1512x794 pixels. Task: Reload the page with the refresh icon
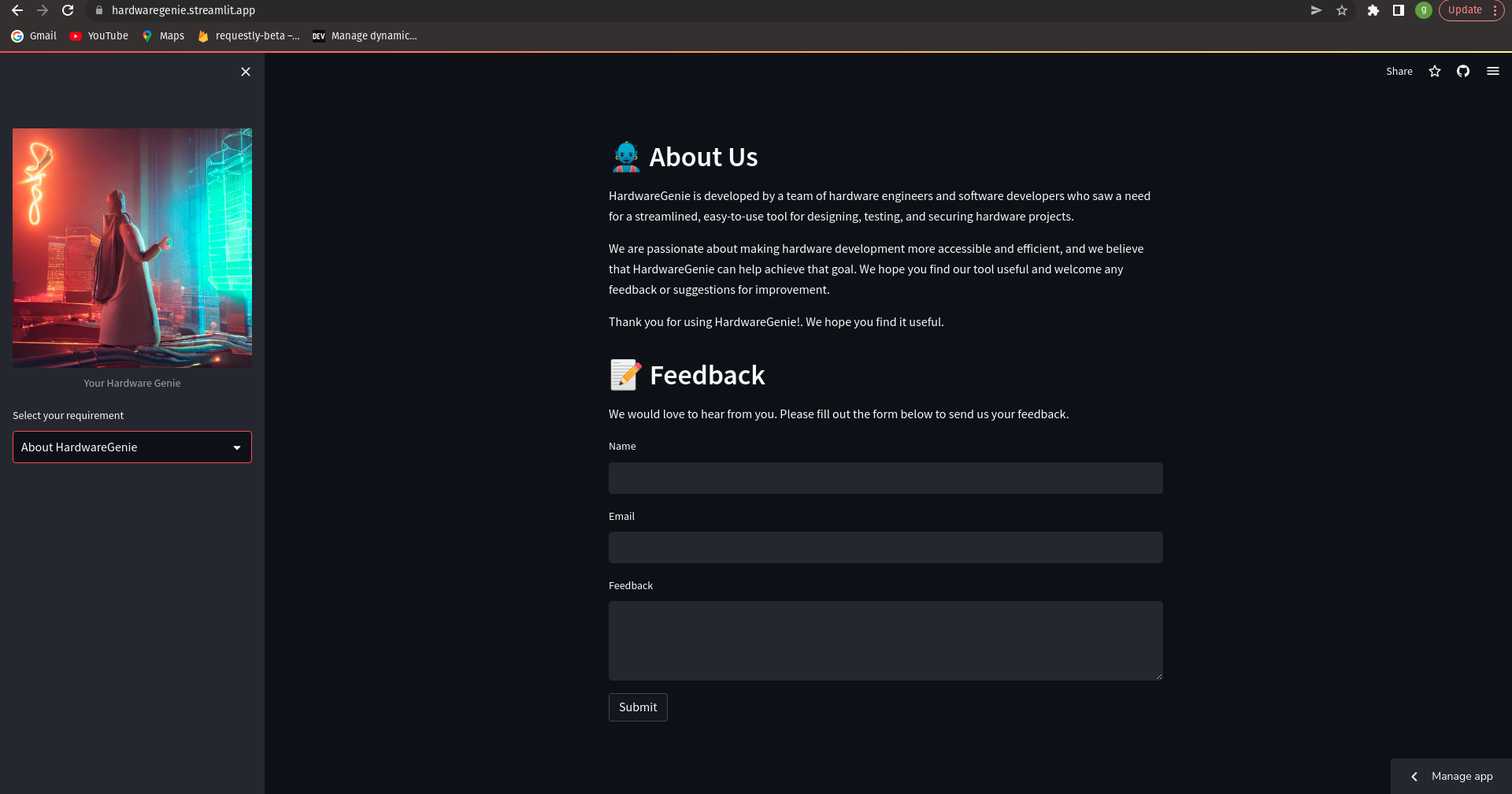click(x=68, y=10)
